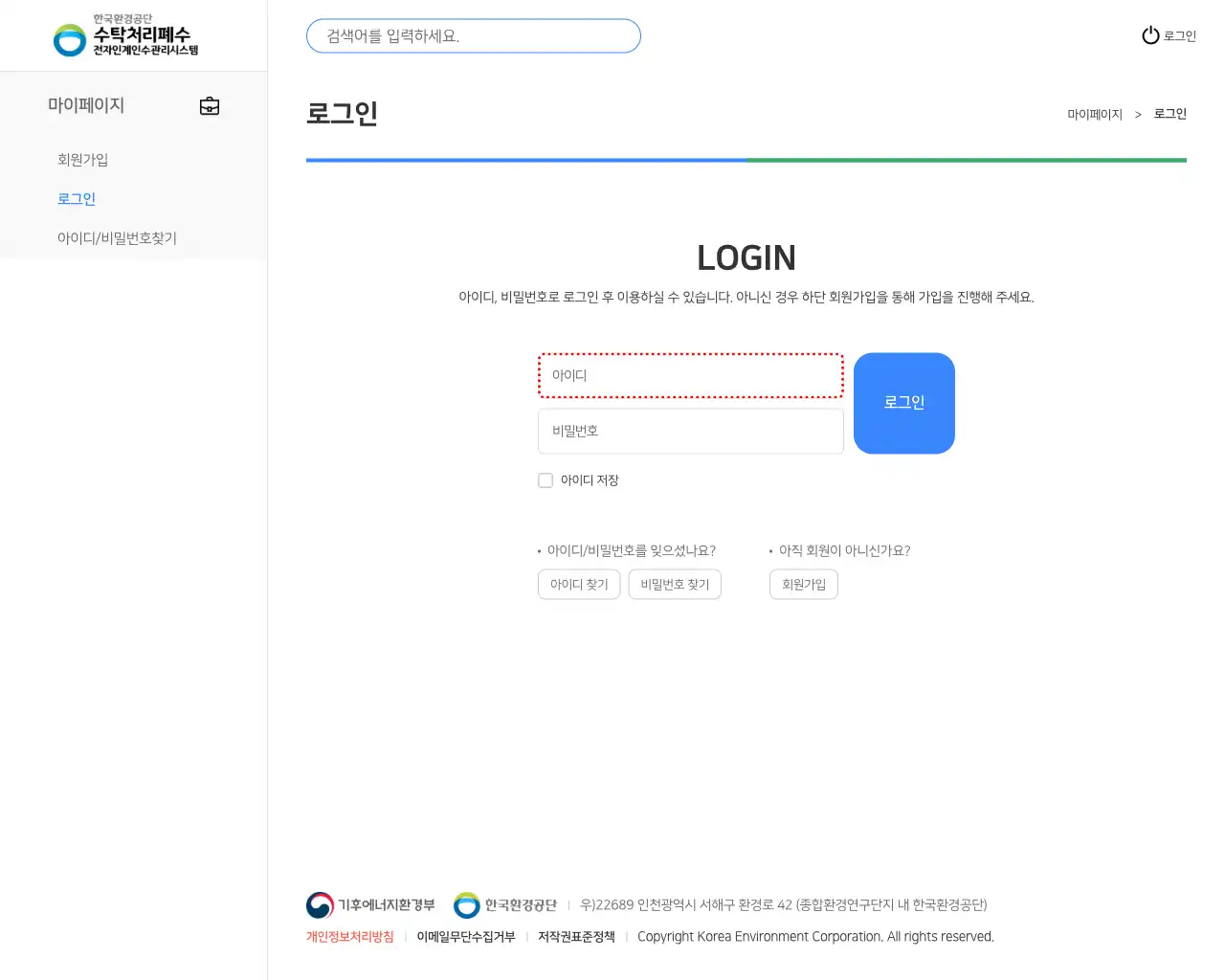
Task: Toggle the 아이디 저장 checkbox
Action: [x=546, y=480]
